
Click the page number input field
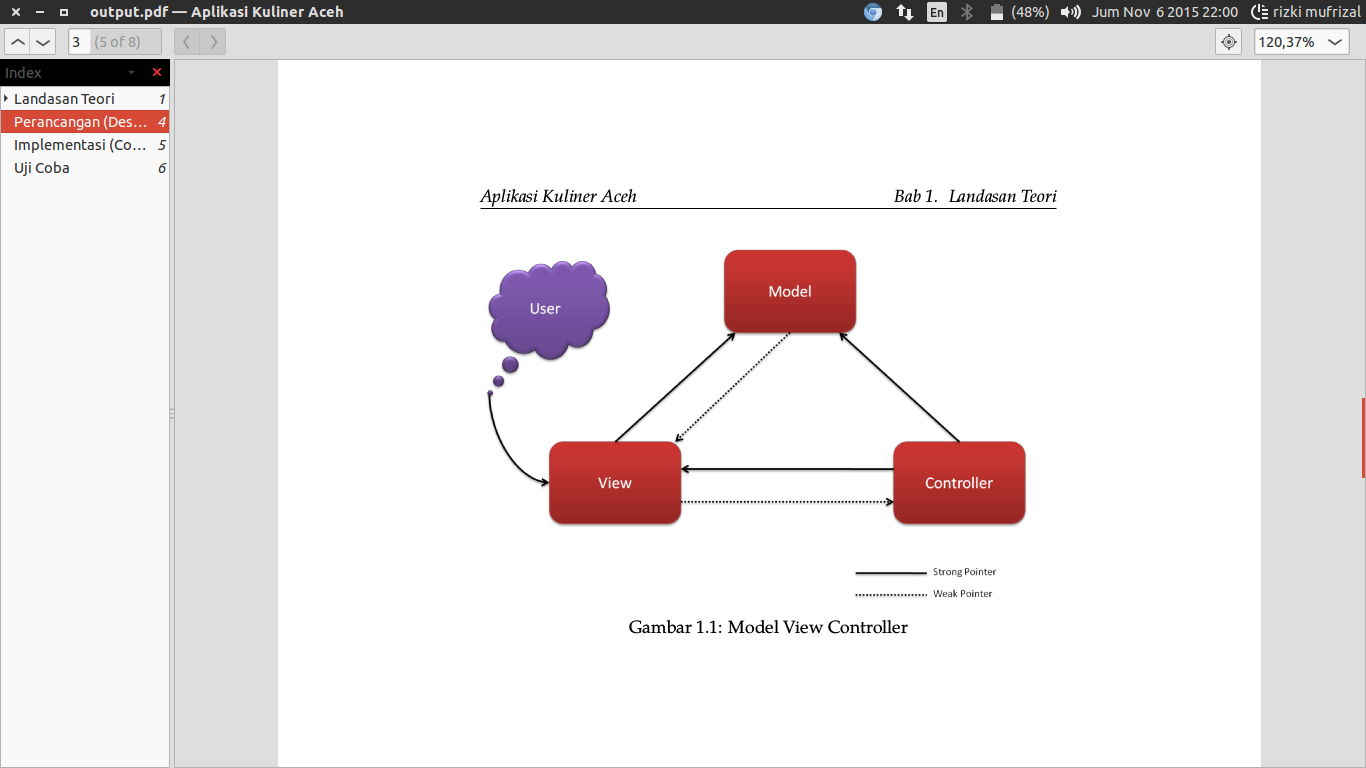[x=77, y=42]
